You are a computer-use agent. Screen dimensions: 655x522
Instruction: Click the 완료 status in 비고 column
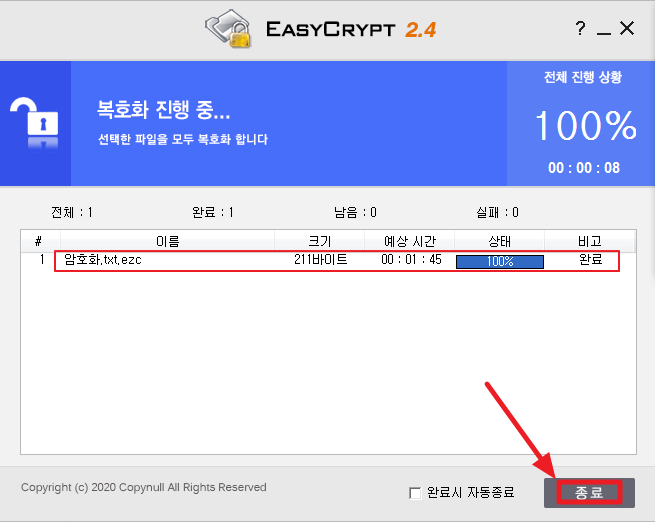click(x=590, y=259)
